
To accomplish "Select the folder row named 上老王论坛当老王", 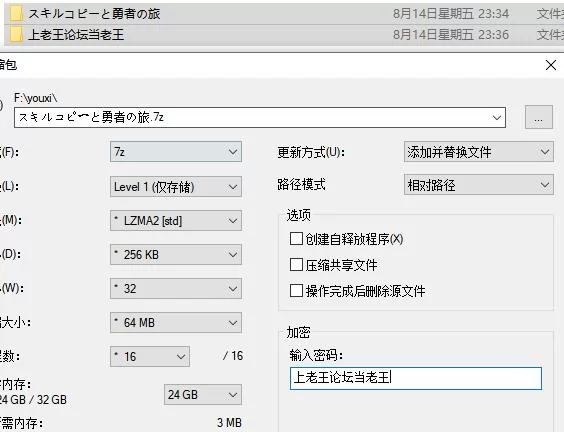I will (284, 35).
